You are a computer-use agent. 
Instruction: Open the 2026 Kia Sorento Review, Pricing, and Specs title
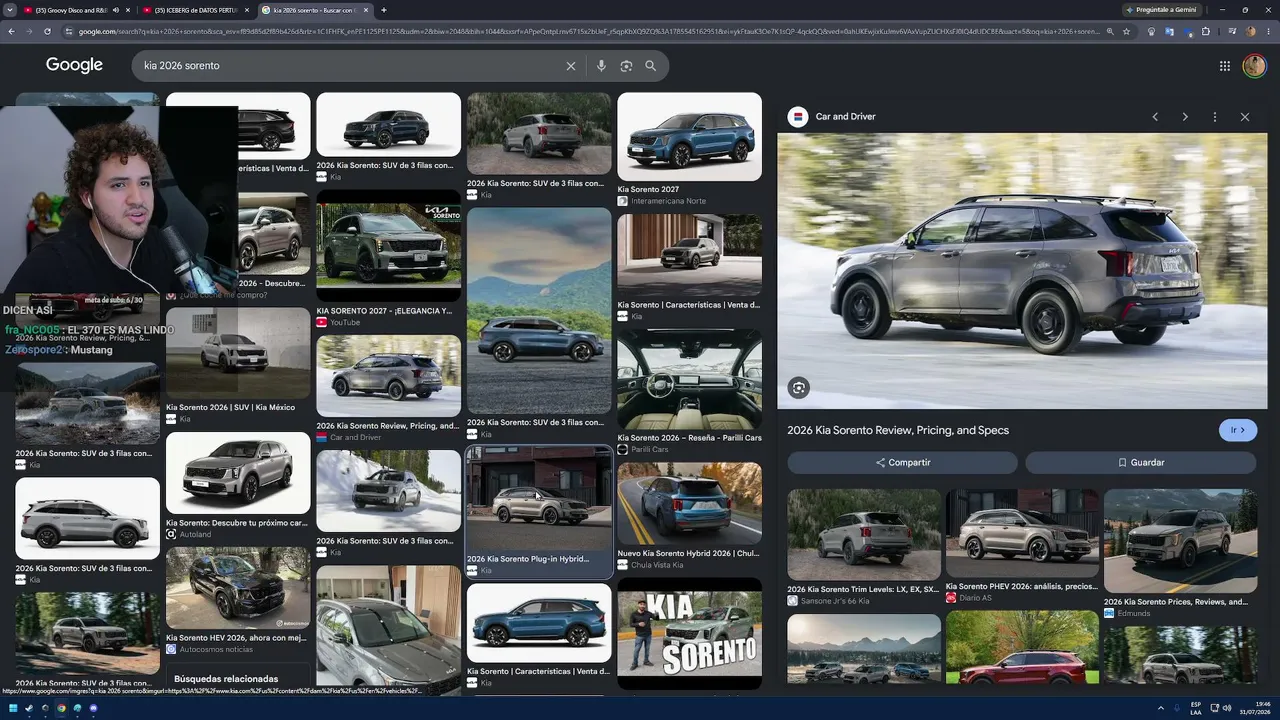tap(898, 431)
